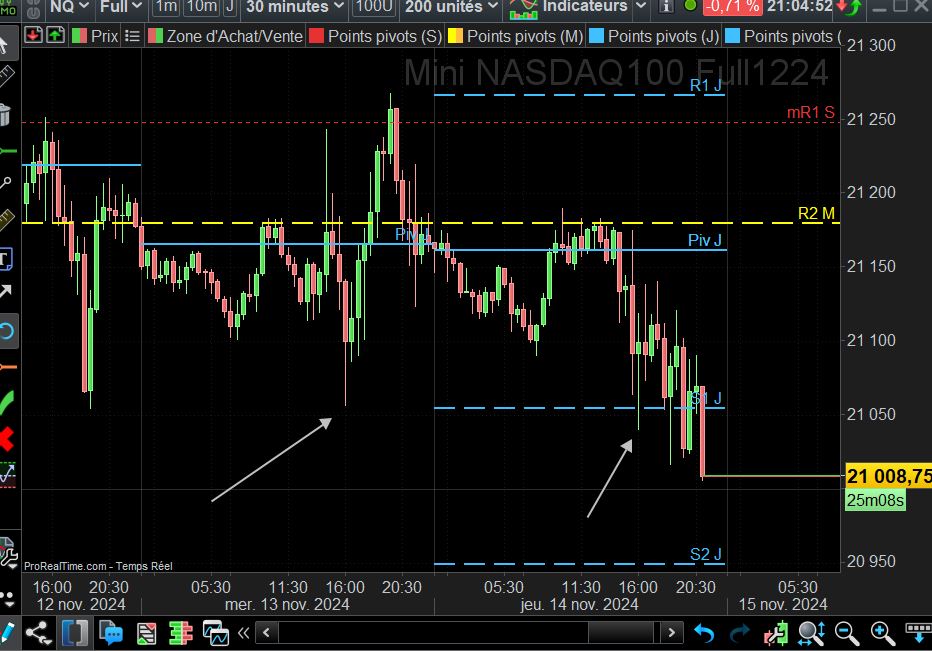Open the chat comments icon in bottom toolbar
This screenshot has width=932, height=651.
(x=111, y=633)
